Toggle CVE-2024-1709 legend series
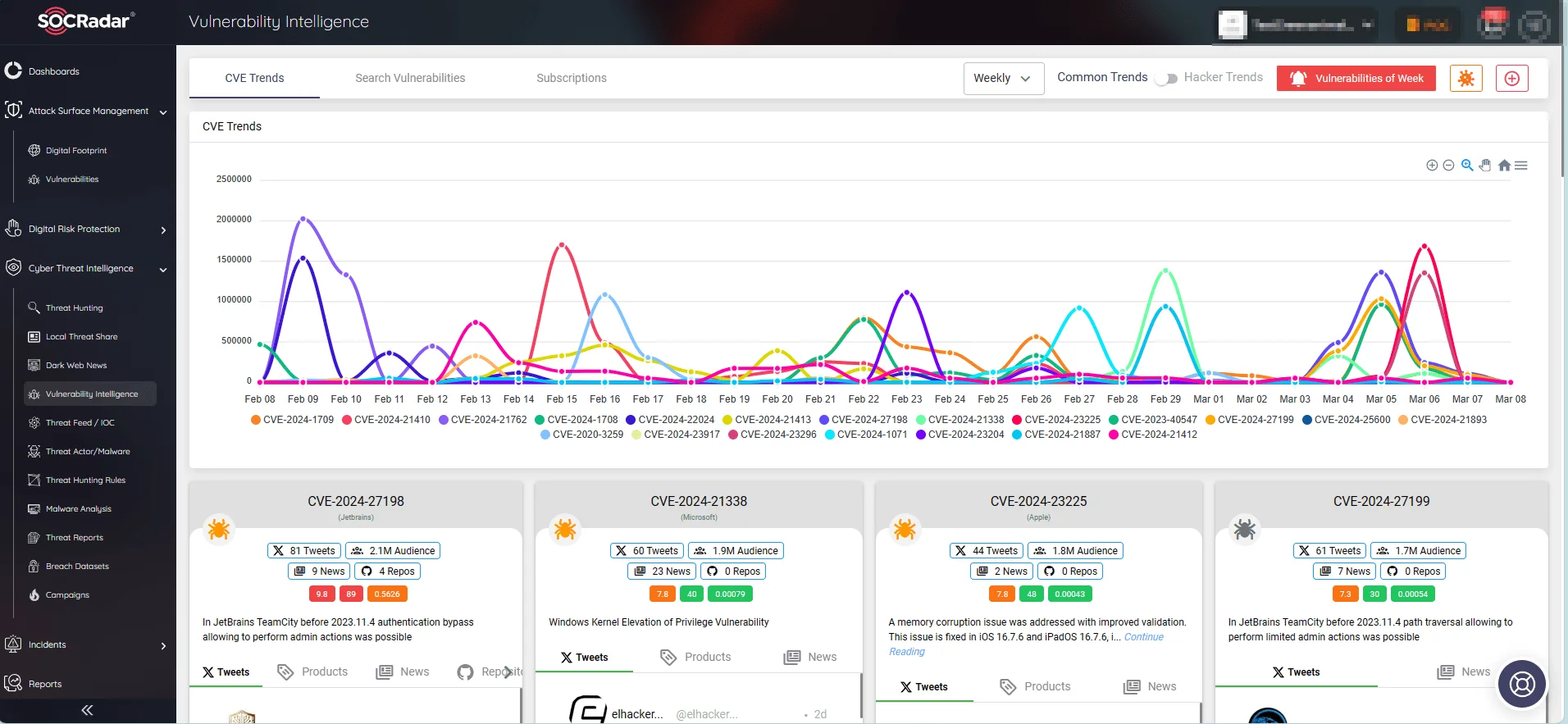This screenshot has width=1568, height=724. [x=293, y=420]
